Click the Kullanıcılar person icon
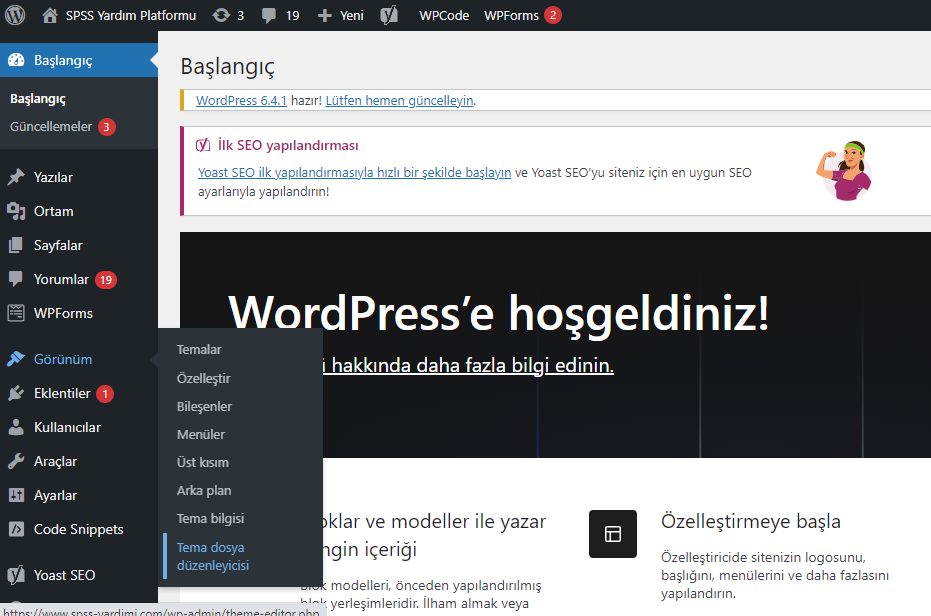 [x=16, y=427]
